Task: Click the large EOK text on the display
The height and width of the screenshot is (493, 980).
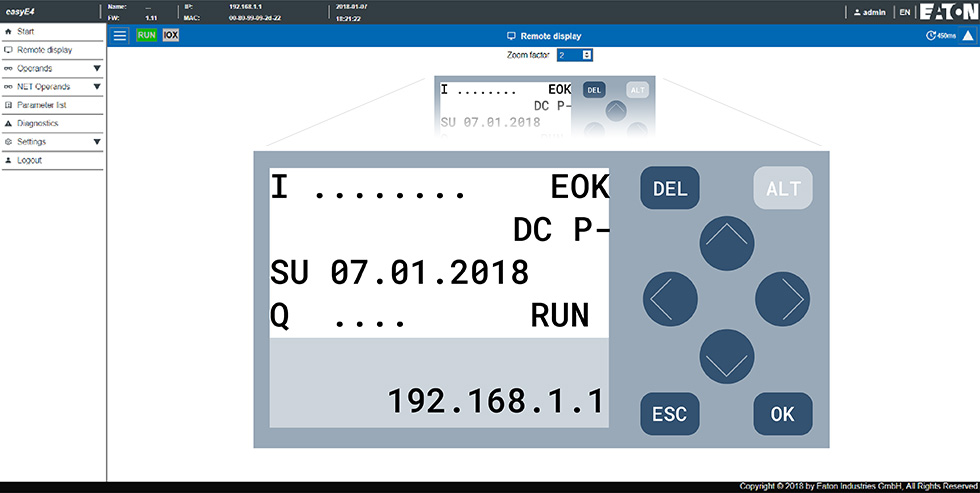Action: 580,188
